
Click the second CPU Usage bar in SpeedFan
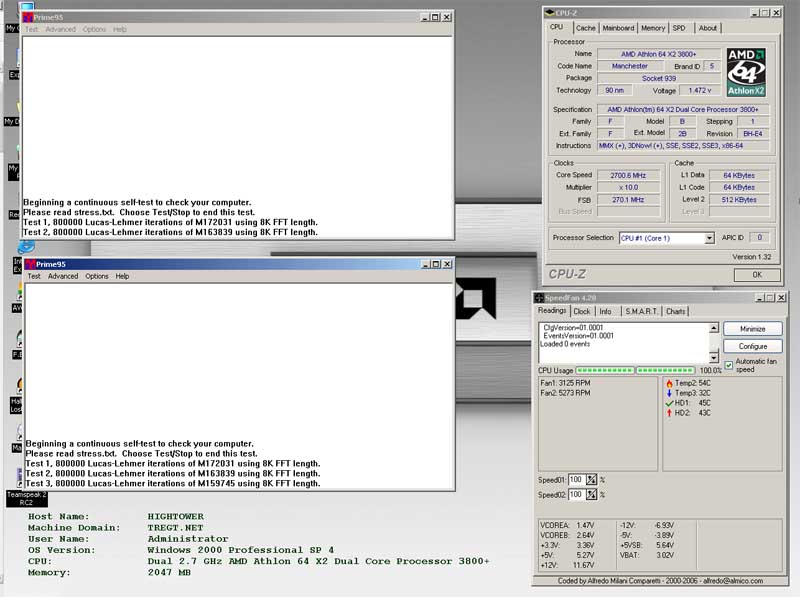click(665, 370)
